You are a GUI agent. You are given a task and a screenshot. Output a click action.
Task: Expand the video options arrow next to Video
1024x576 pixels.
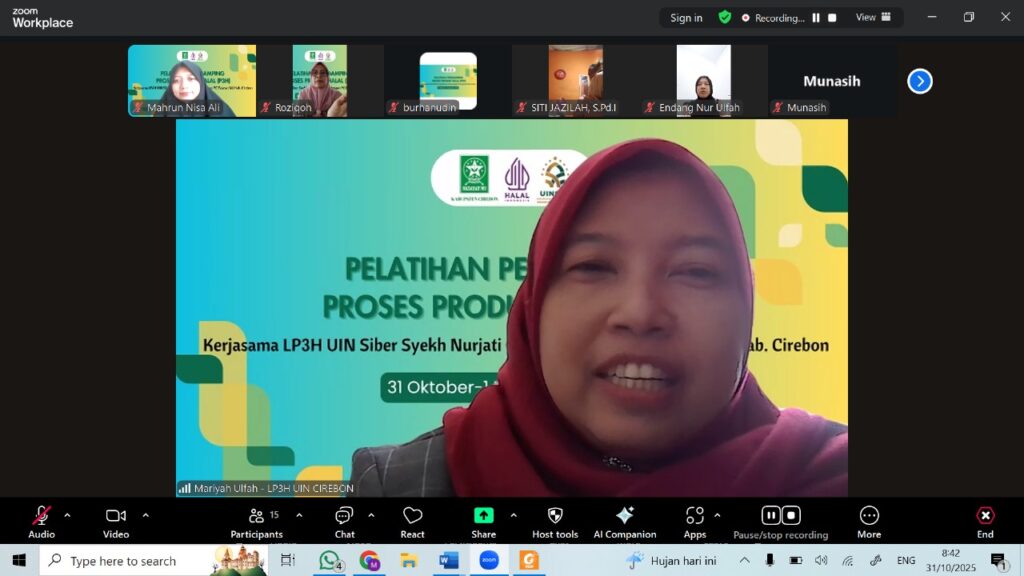(x=145, y=515)
